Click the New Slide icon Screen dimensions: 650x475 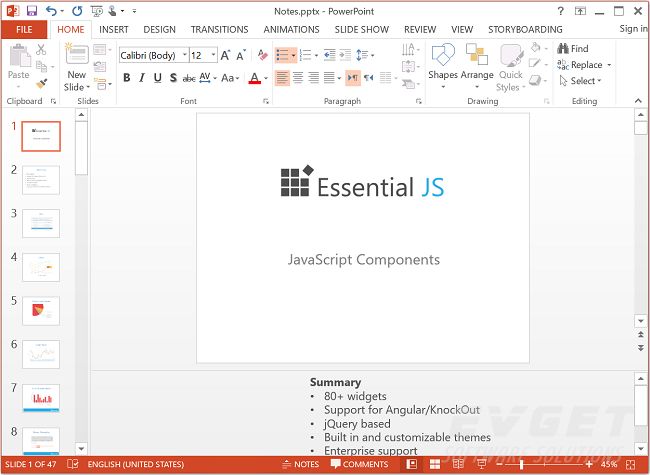click(77, 53)
